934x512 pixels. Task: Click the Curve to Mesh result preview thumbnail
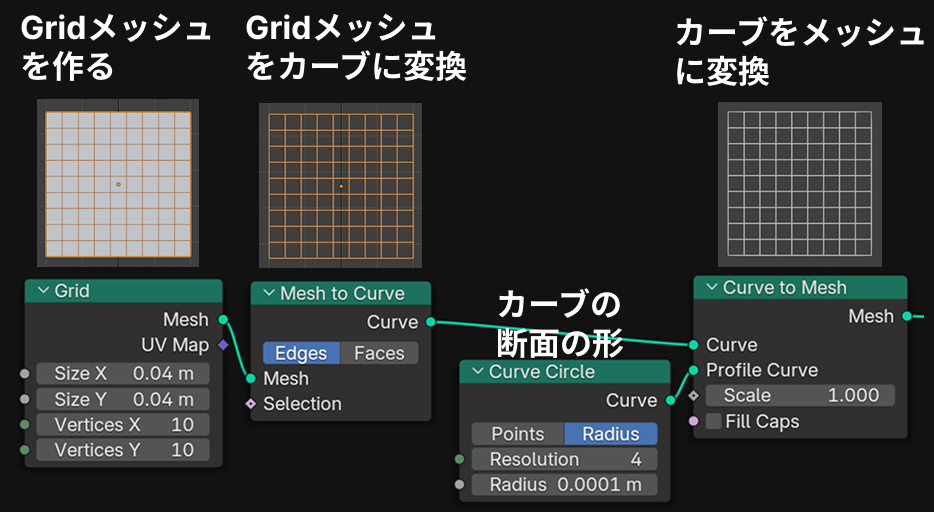[x=799, y=182]
